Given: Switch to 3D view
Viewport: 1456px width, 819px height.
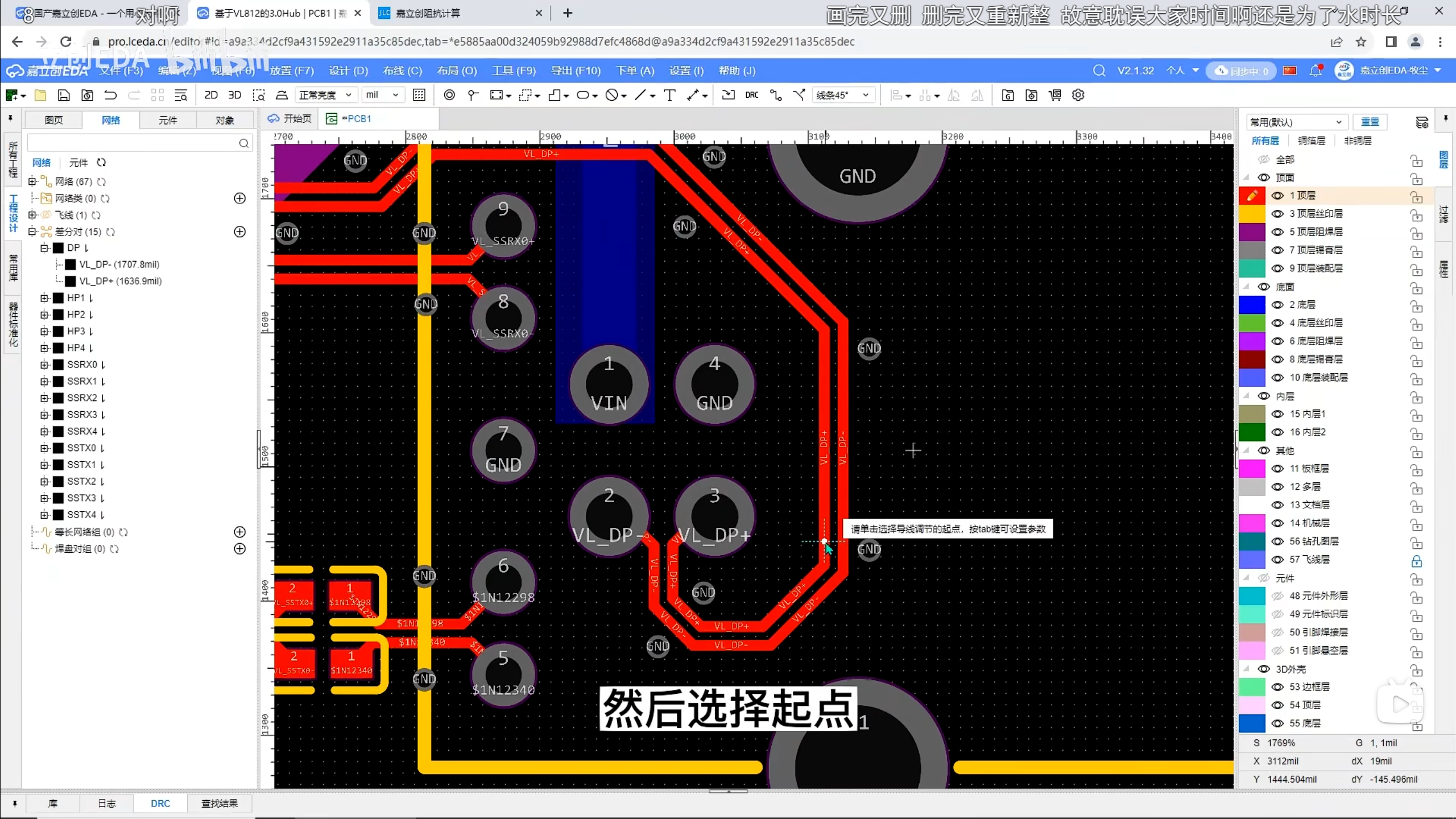Looking at the screenshot, I should tap(234, 95).
